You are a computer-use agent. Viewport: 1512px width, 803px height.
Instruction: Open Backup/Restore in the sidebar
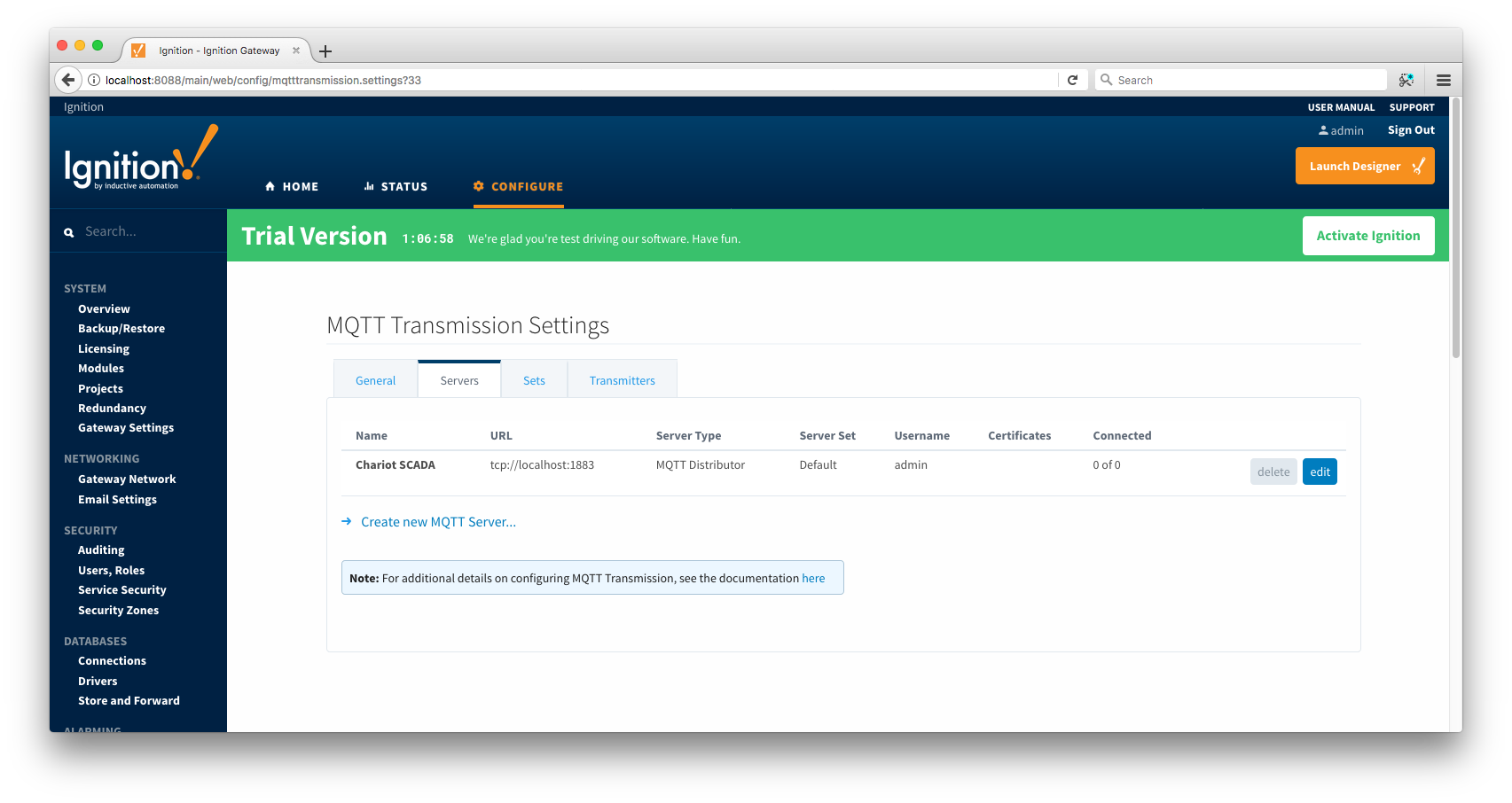[x=121, y=328]
